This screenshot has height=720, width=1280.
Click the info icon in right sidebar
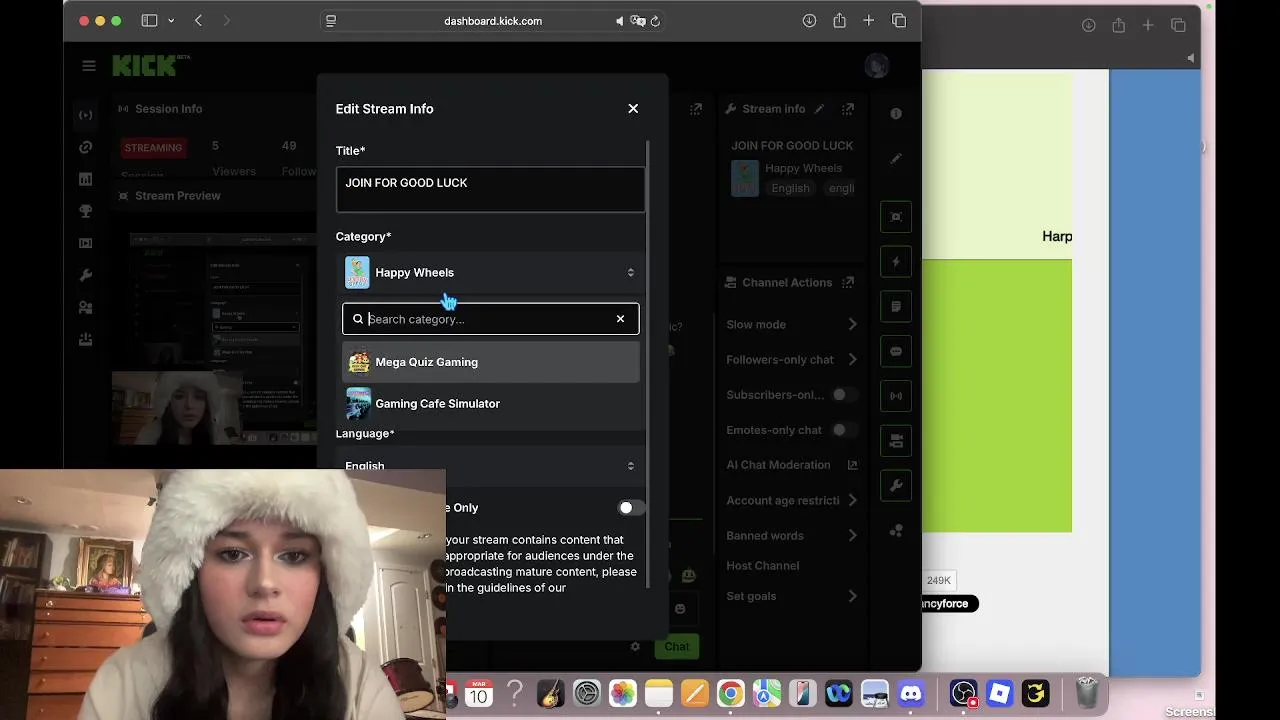tap(896, 114)
